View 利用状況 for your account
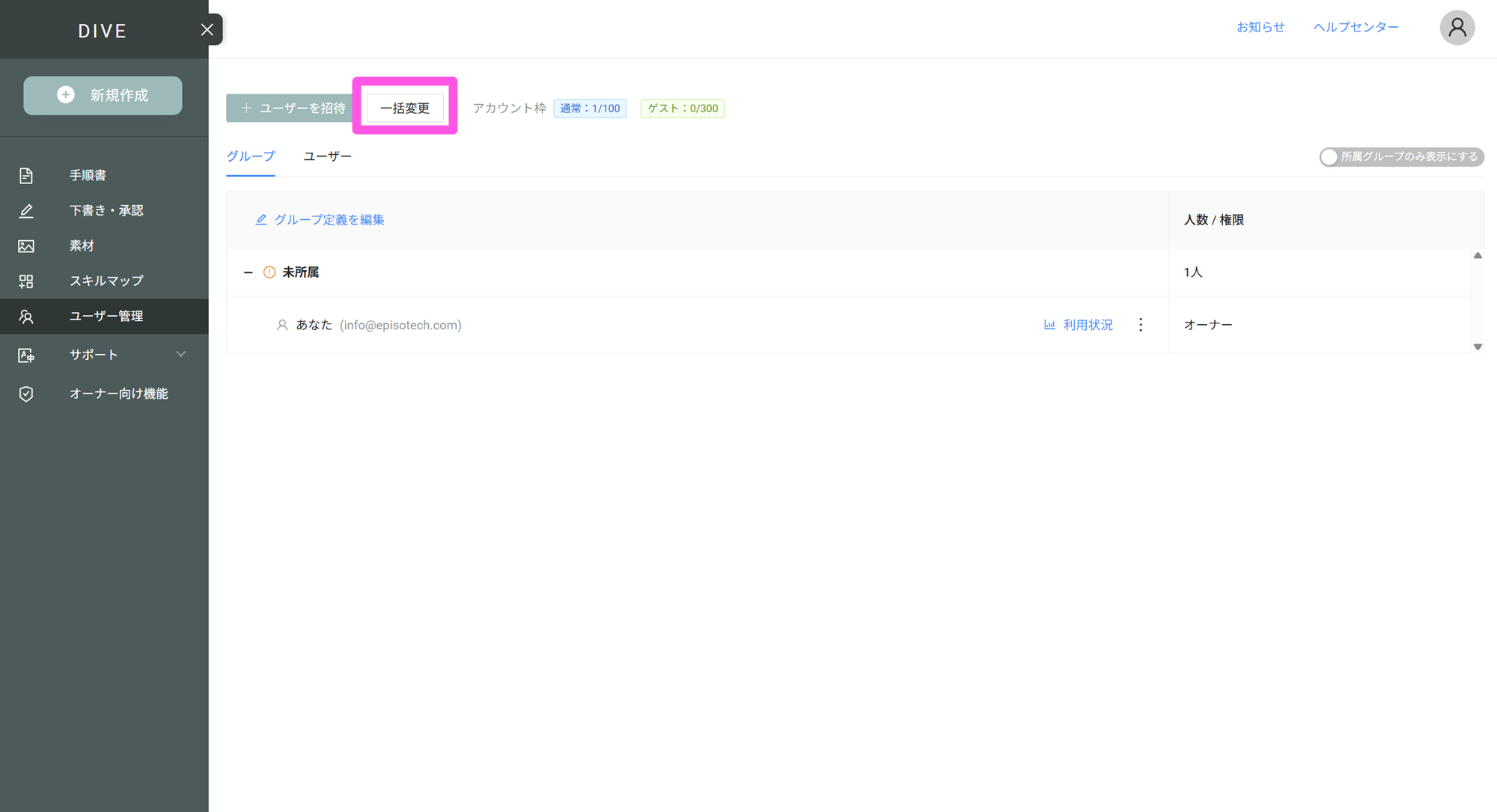1497x812 pixels. click(1079, 325)
